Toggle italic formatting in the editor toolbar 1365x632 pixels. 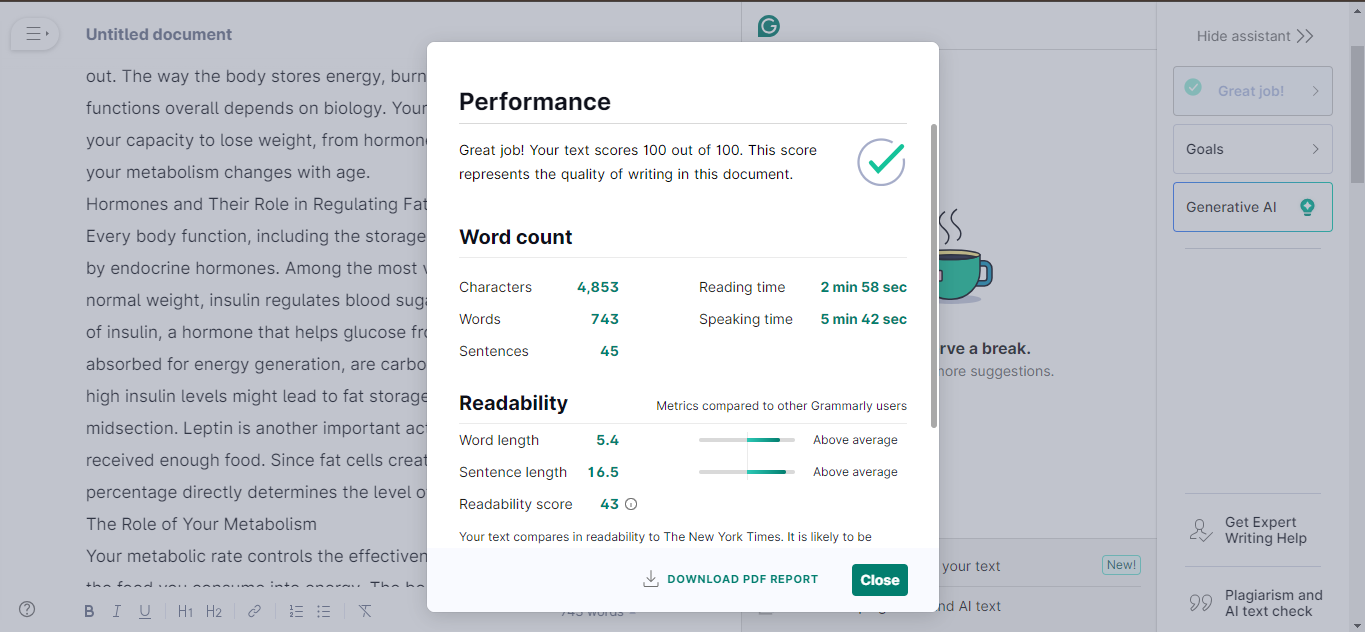(116, 611)
